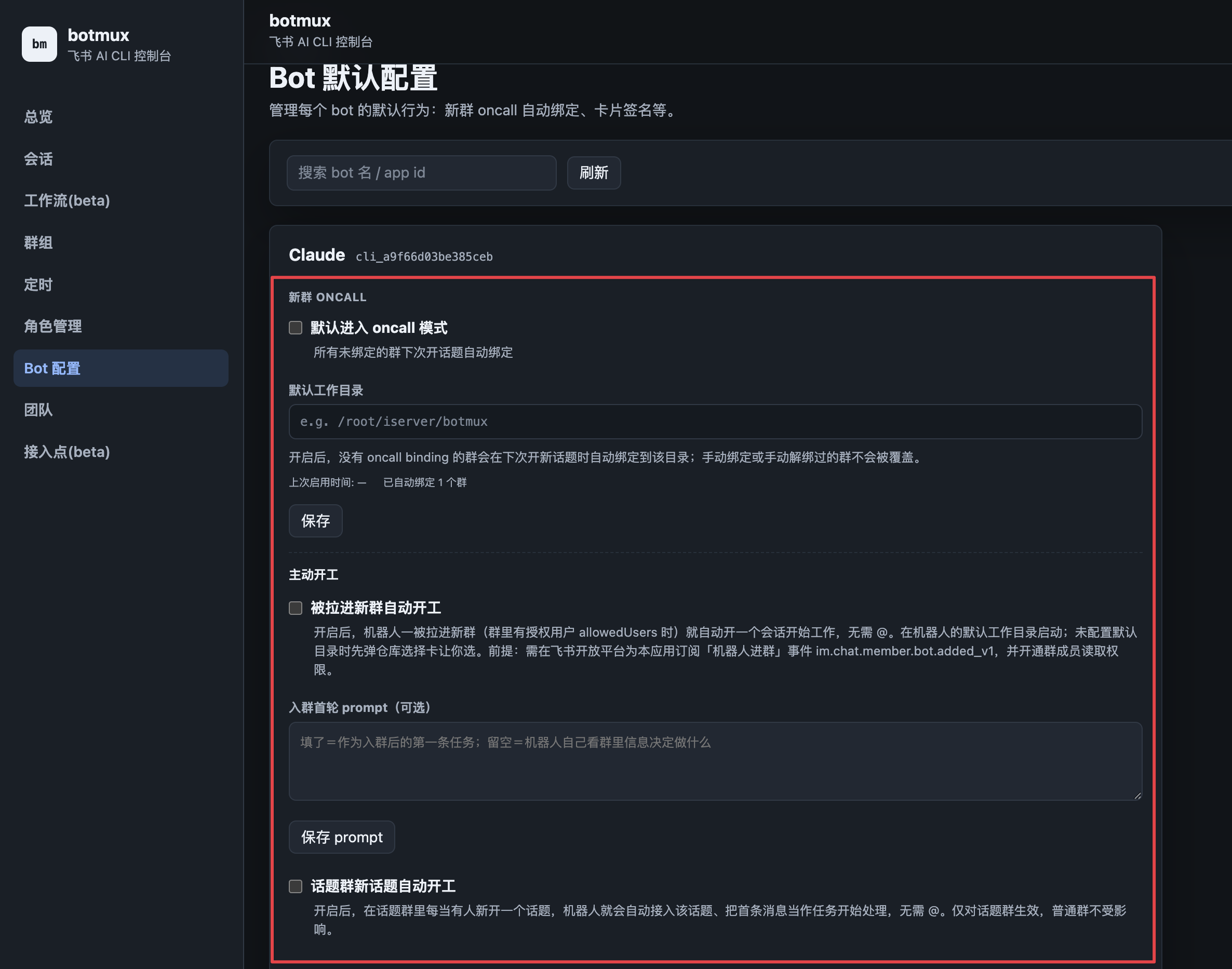Enable 默认进入 oncall 模式 checkbox

pyautogui.click(x=296, y=328)
